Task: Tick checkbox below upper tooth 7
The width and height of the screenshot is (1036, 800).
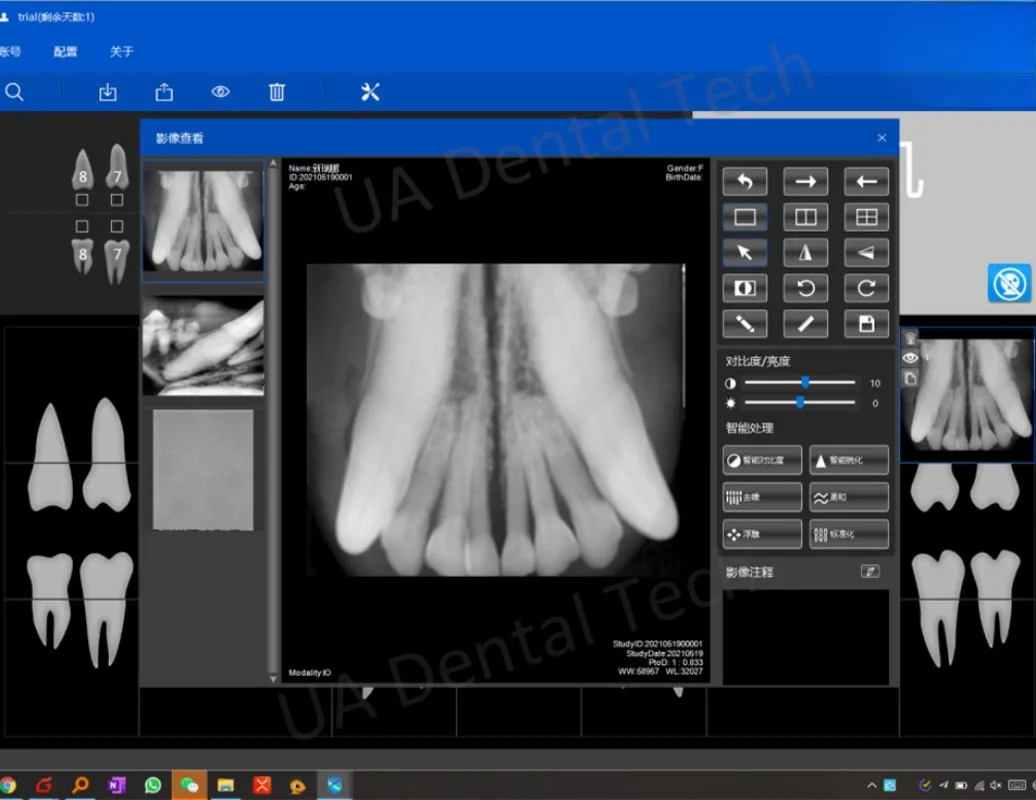Action: [x=117, y=200]
